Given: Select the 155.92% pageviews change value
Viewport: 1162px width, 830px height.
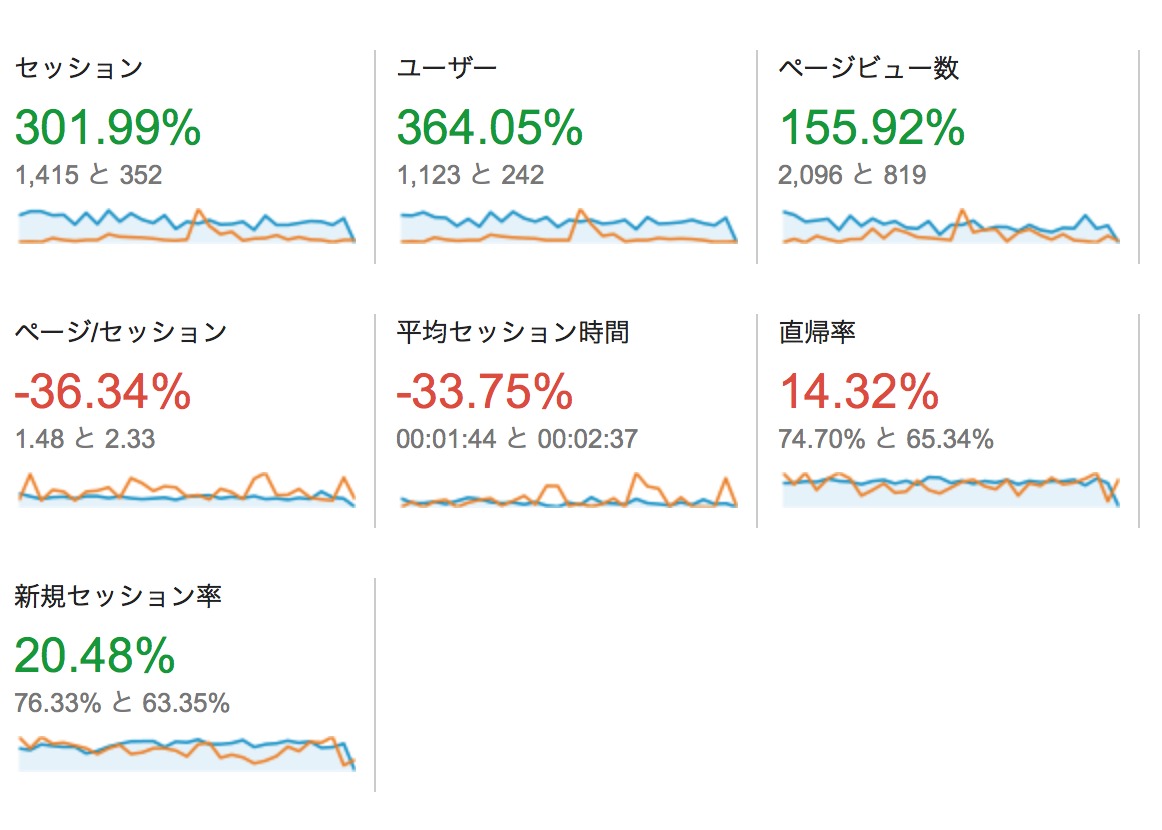Looking at the screenshot, I should [872, 127].
